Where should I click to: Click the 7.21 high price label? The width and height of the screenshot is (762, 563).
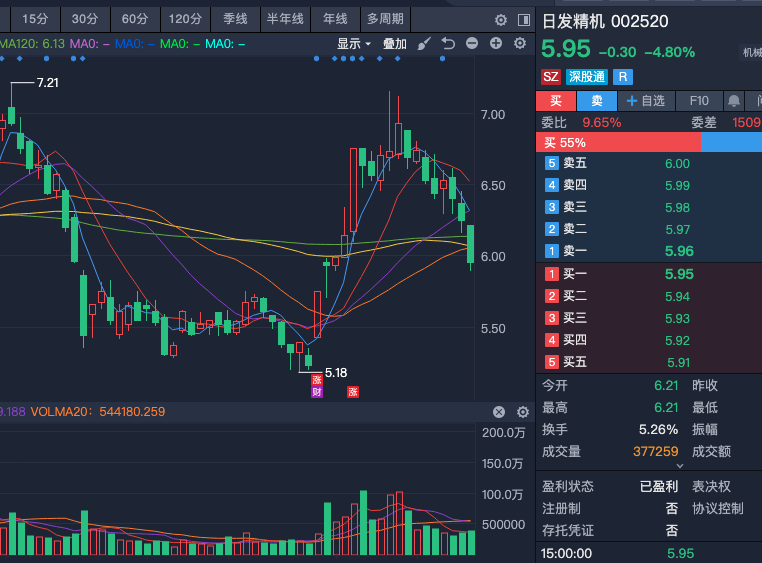point(48,83)
